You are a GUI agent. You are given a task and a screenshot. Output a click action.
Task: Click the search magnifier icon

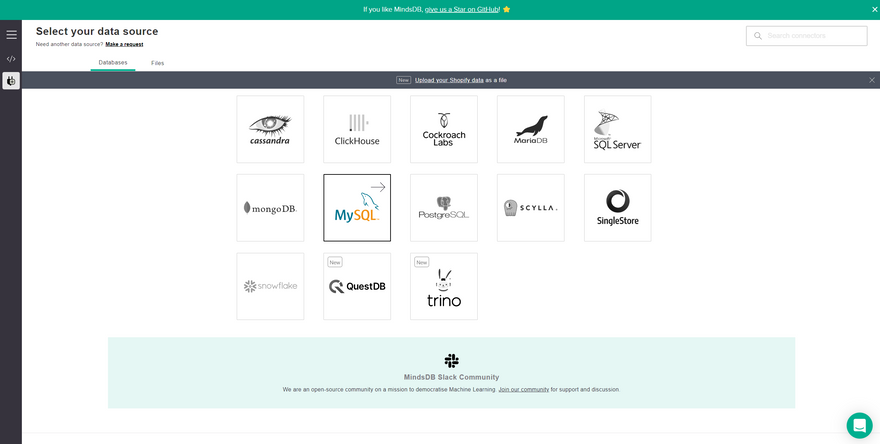coord(758,36)
